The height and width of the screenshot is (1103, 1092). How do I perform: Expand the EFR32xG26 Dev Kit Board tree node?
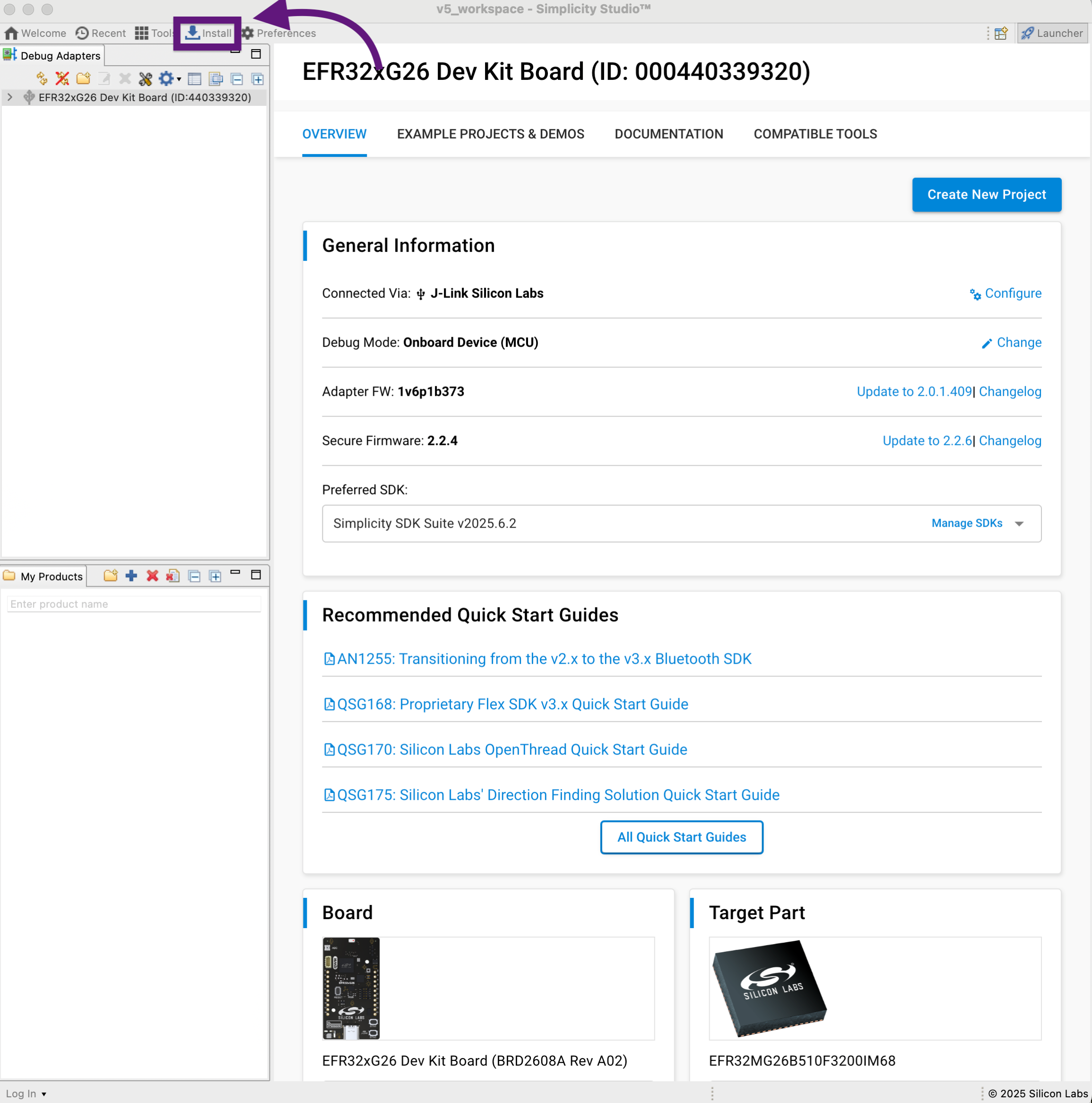point(10,97)
